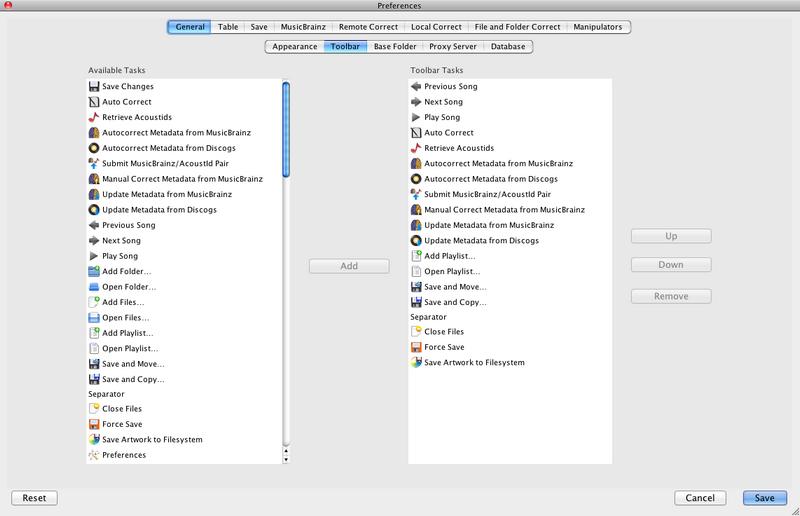The image size is (800, 516).
Task: Select Manual Correct Metadata from MusicBrainz in Available Tasks
Action: (x=184, y=179)
